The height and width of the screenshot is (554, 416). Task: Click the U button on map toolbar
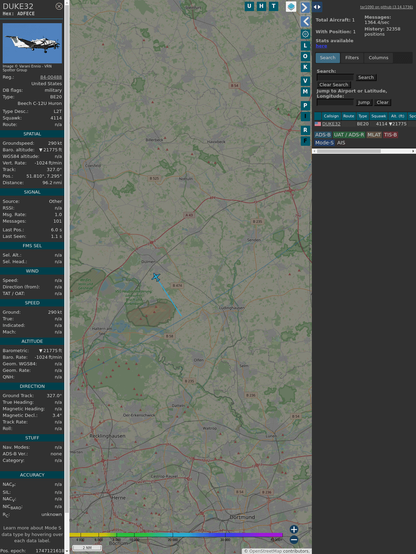click(249, 6)
